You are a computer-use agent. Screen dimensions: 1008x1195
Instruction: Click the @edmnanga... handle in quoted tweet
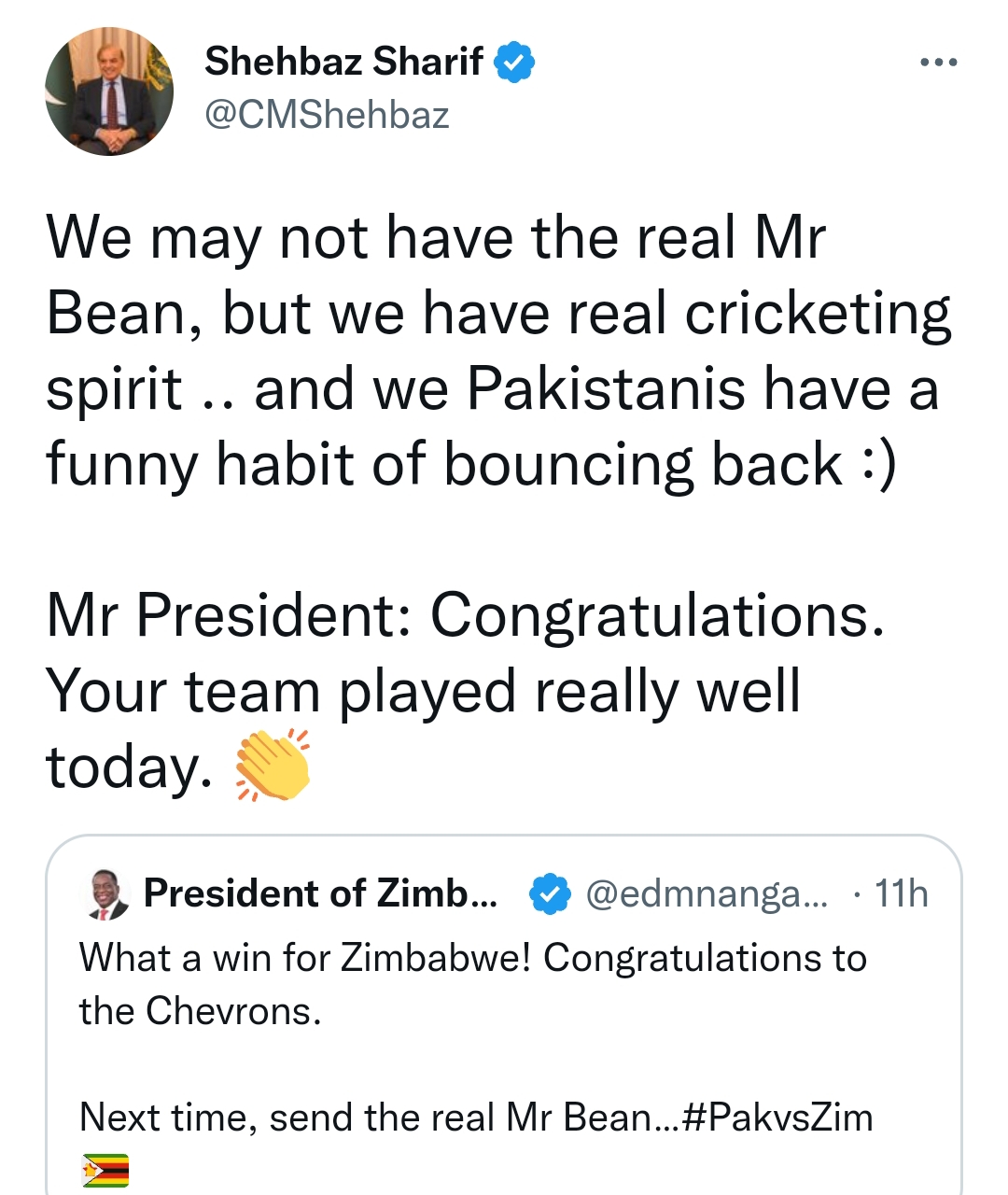click(706, 894)
